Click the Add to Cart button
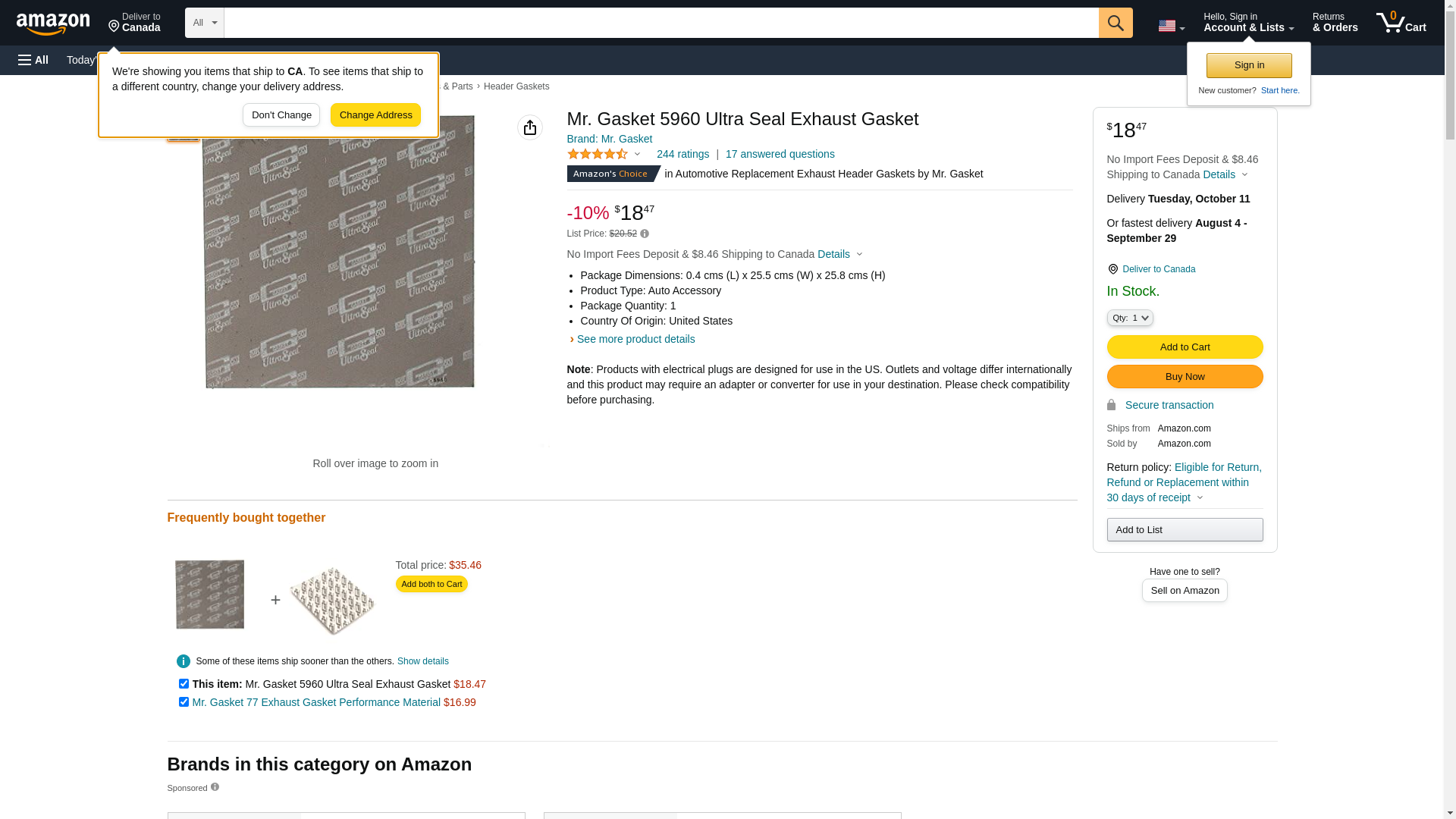The width and height of the screenshot is (1456, 819). (x=1185, y=347)
